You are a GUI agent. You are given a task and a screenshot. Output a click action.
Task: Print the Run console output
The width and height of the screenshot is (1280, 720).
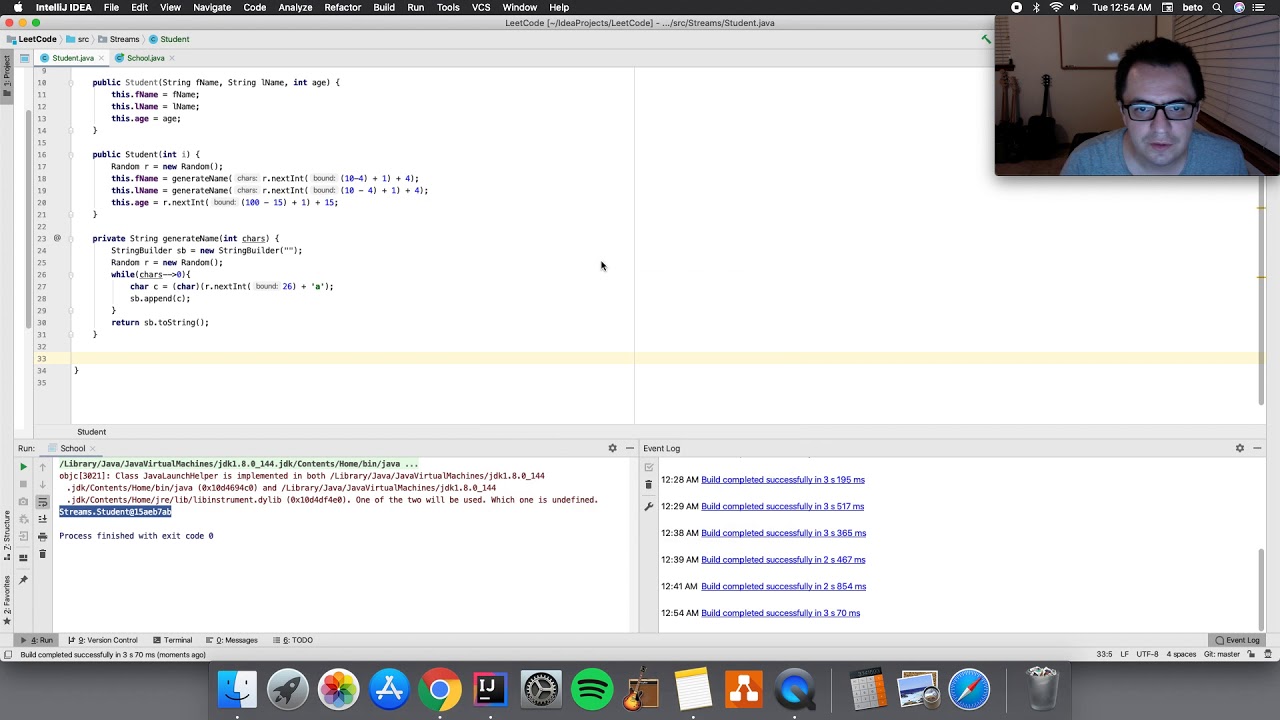[x=42, y=537]
